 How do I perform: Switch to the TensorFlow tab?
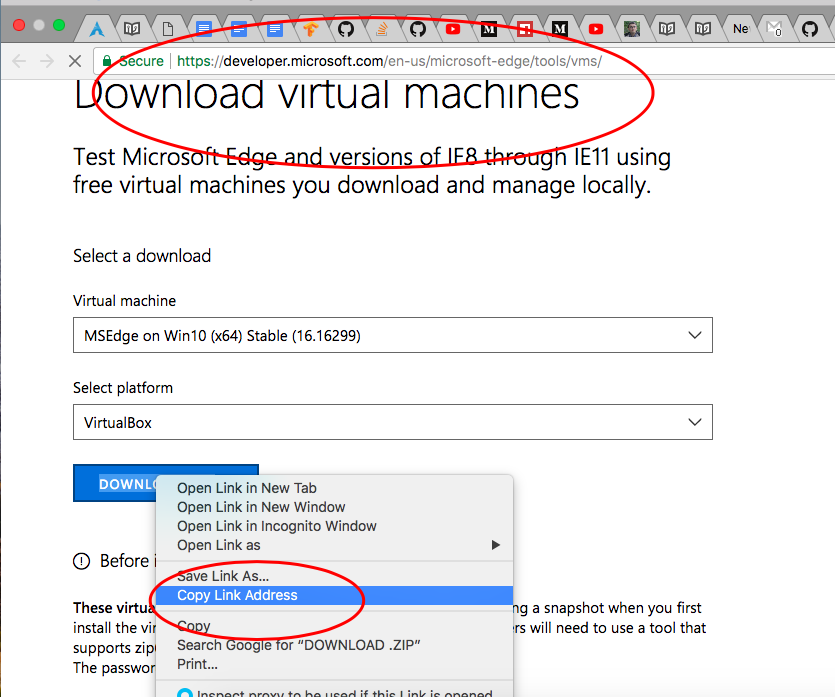coord(310,29)
